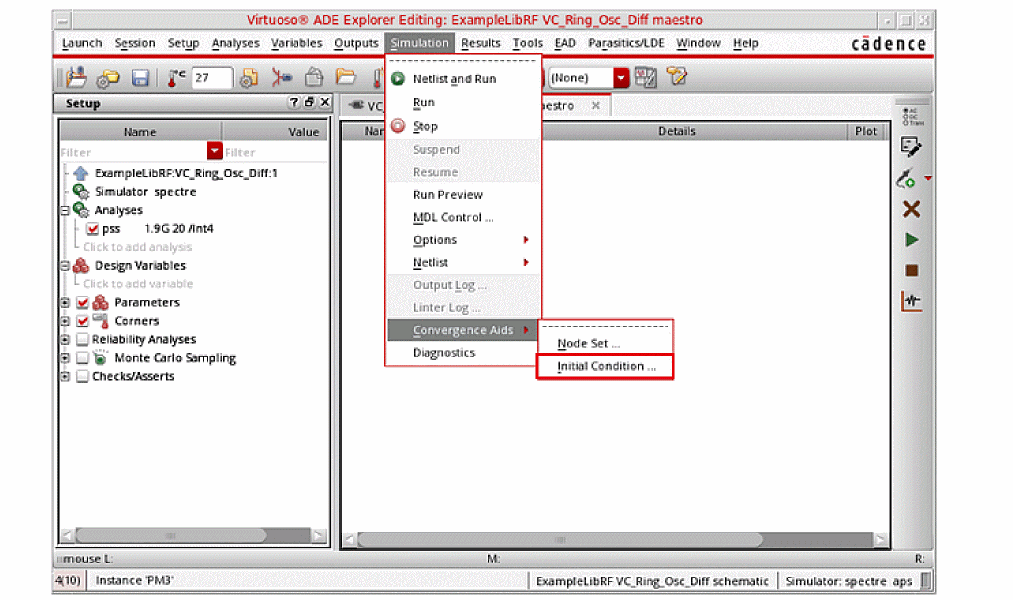The width and height of the screenshot is (1013, 600).
Task: Open the Options submenu
Action: pyautogui.click(x=463, y=240)
